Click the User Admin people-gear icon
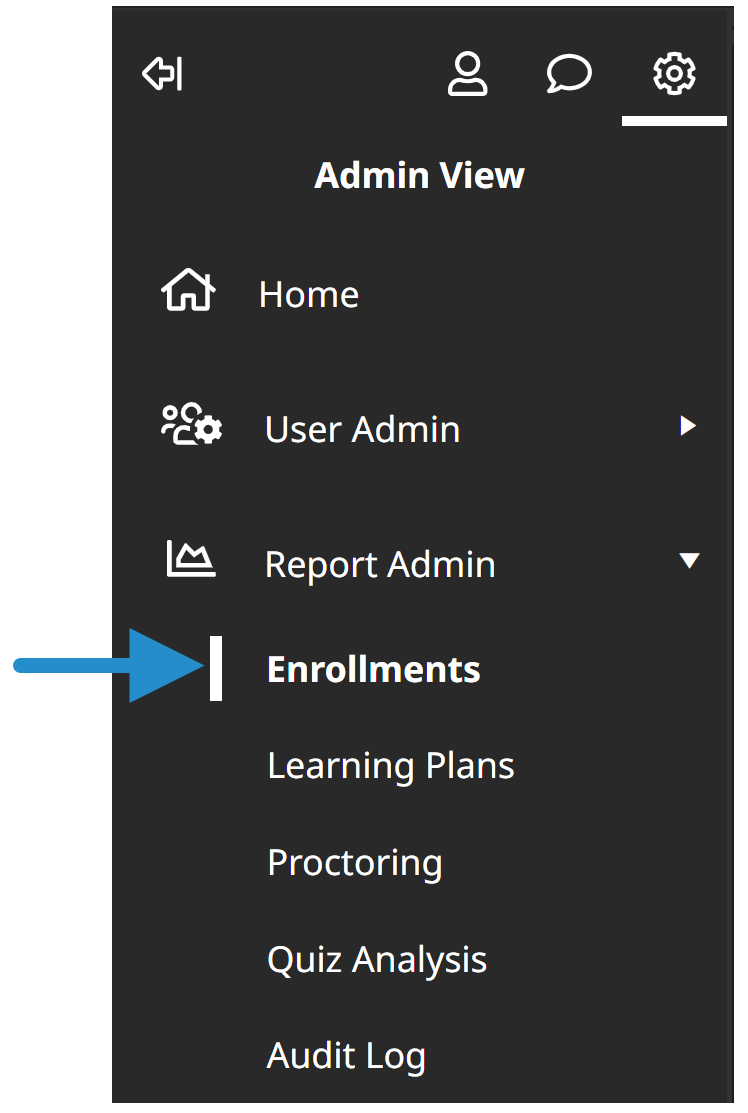Image resolution: width=748 pixels, height=1113 pixels. 192,424
